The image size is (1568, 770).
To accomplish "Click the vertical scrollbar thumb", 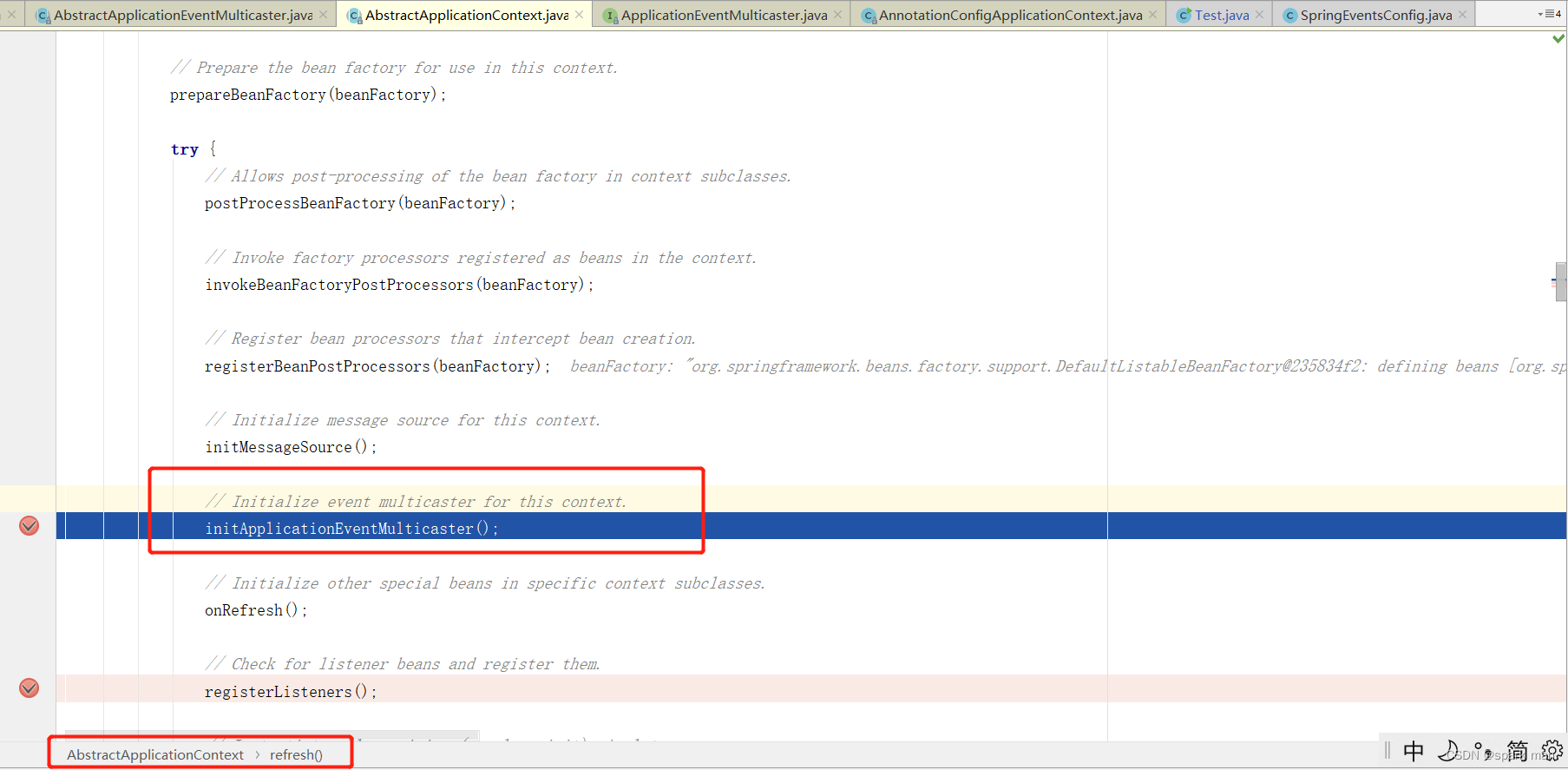I will point(1561,281).
